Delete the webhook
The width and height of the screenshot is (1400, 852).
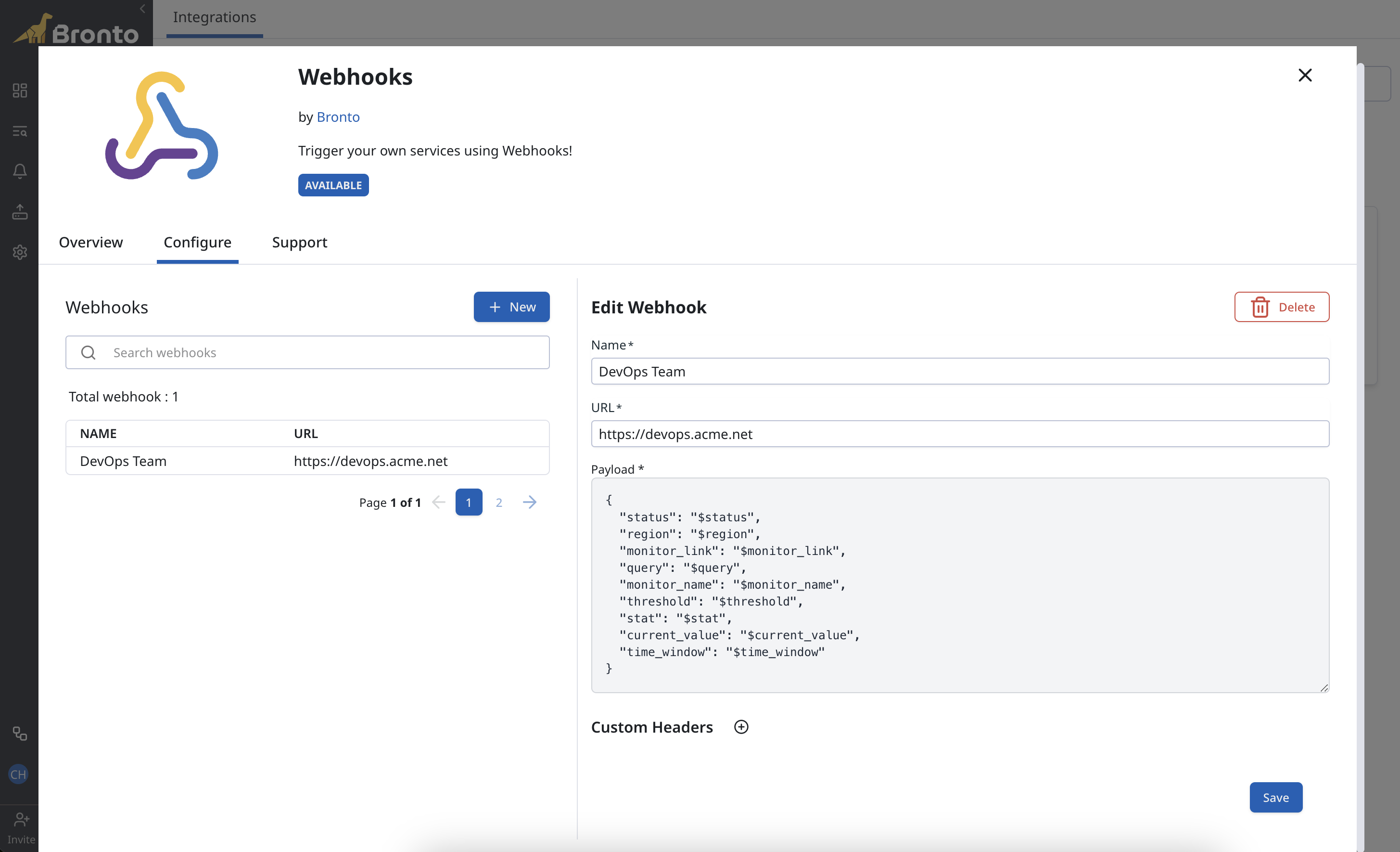pyautogui.click(x=1281, y=307)
